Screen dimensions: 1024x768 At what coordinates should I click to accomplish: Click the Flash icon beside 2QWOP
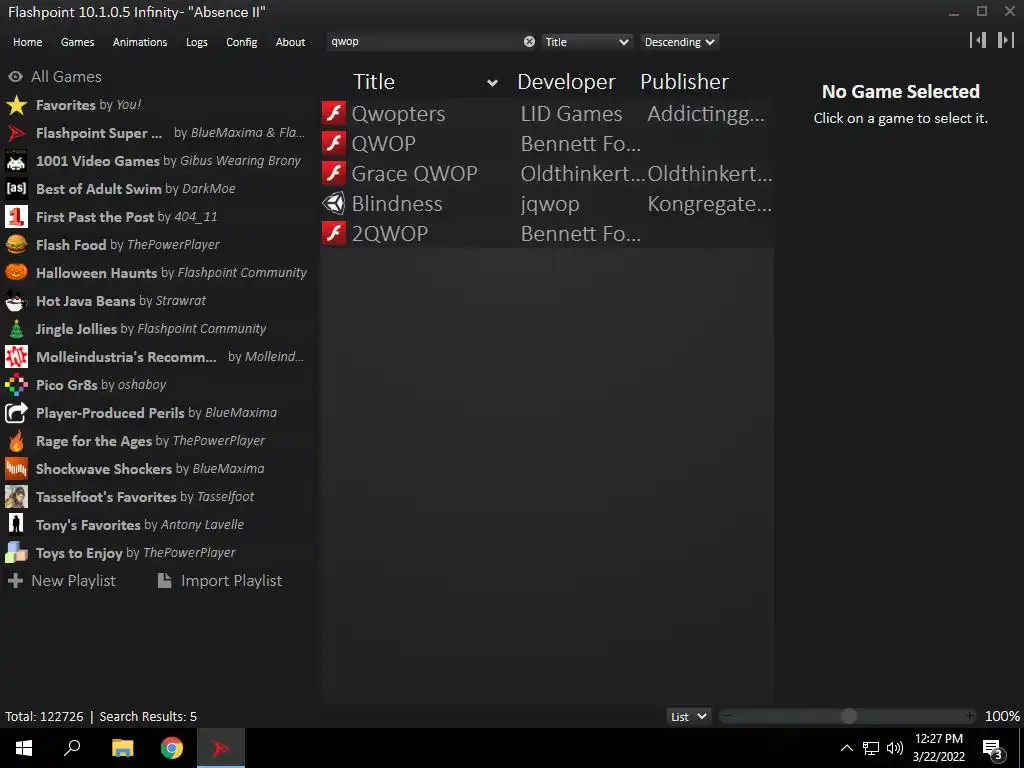(334, 233)
